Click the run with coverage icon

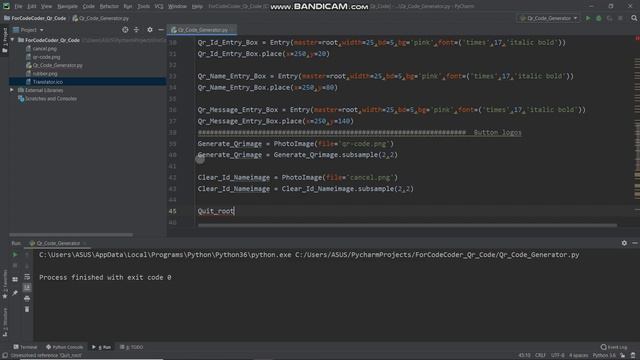click(x=609, y=18)
